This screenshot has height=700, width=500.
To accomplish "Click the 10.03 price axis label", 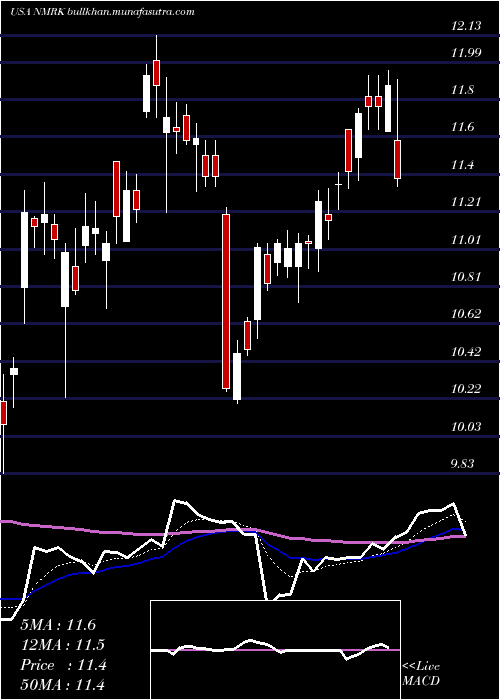I will (466, 426).
